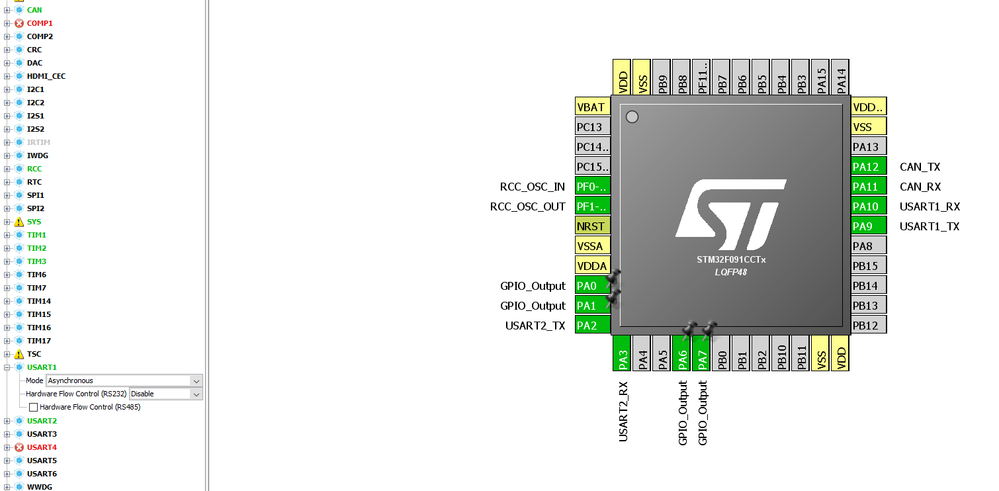This screenshot has width=999, height=491.
Task: Click the TIM1 peripheral gear icon
Action: point(19,235)
